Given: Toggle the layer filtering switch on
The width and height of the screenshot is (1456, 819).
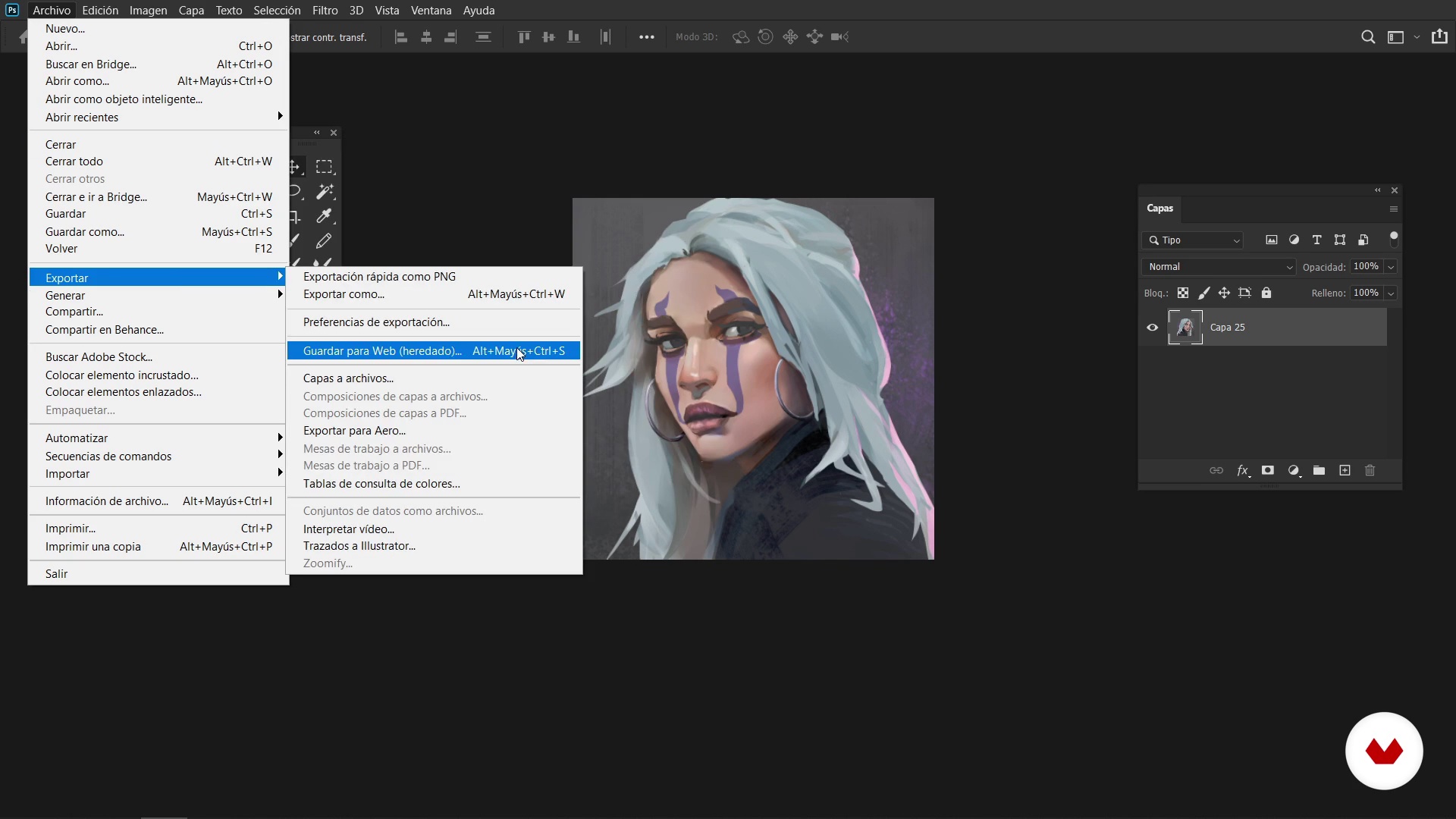Looking at the screenshot, I should coord(1393,240).
